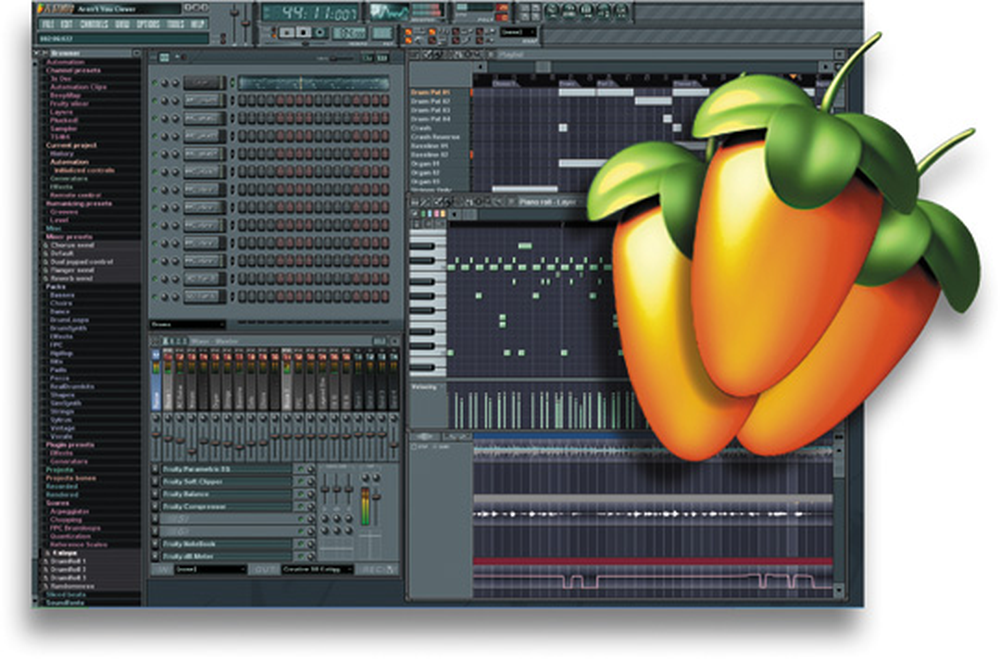Show the step sequencer shortcut button

568,11
